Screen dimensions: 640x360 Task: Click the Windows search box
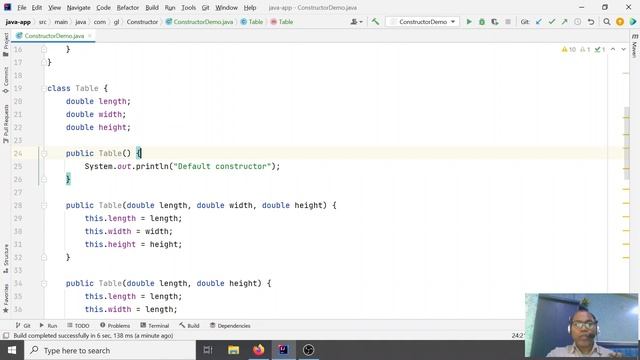[110, 350]
